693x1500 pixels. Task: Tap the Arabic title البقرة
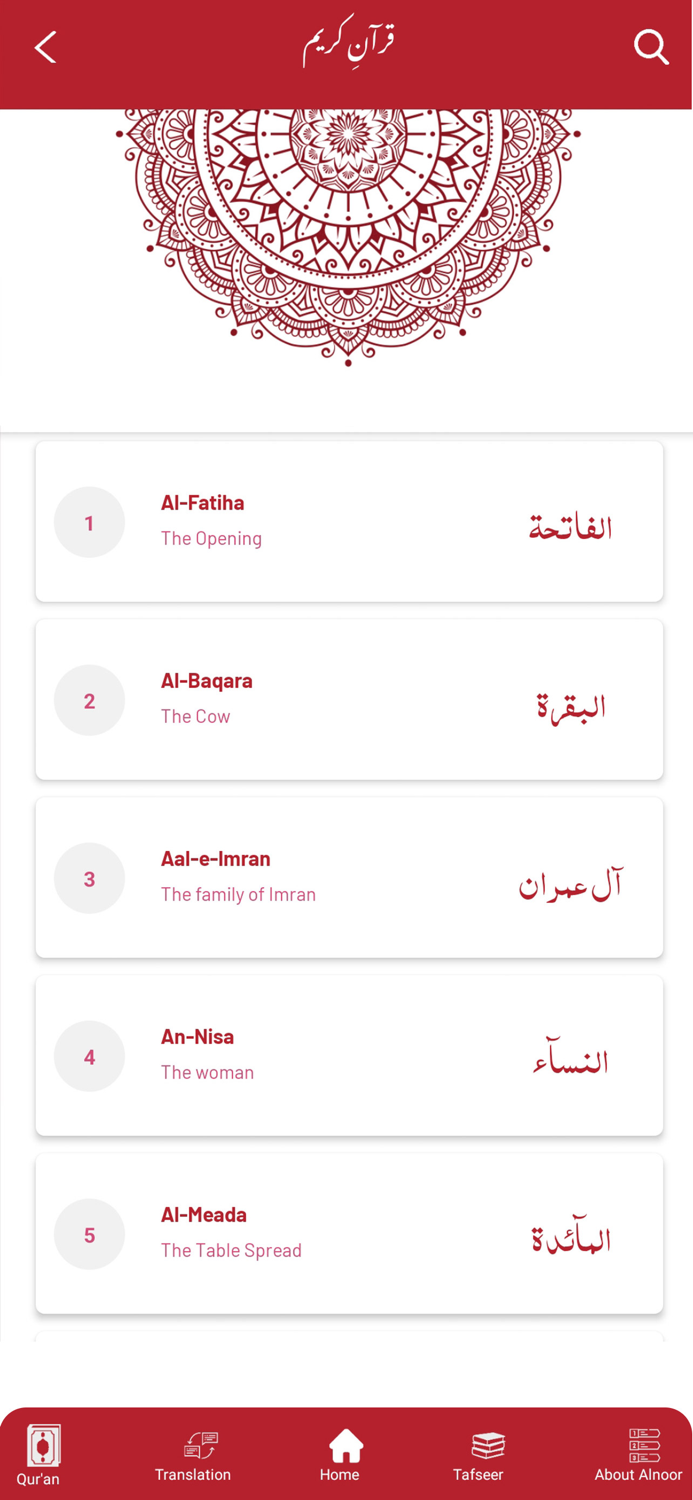pos(570,704)
